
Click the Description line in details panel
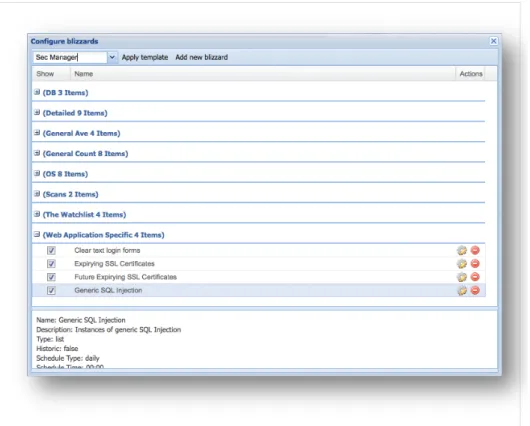coord(109,330)
